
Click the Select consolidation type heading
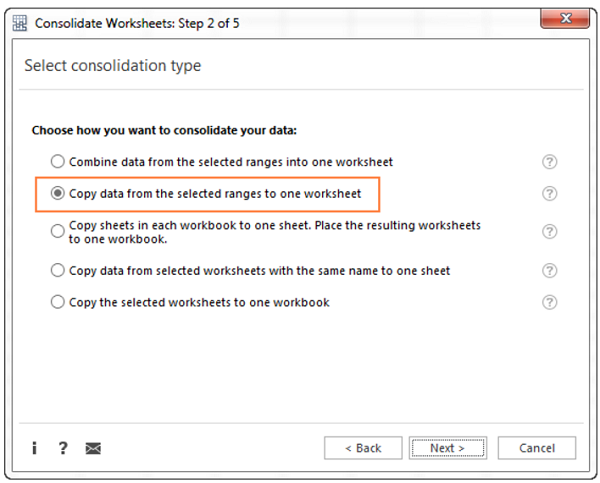click(113, 66)
